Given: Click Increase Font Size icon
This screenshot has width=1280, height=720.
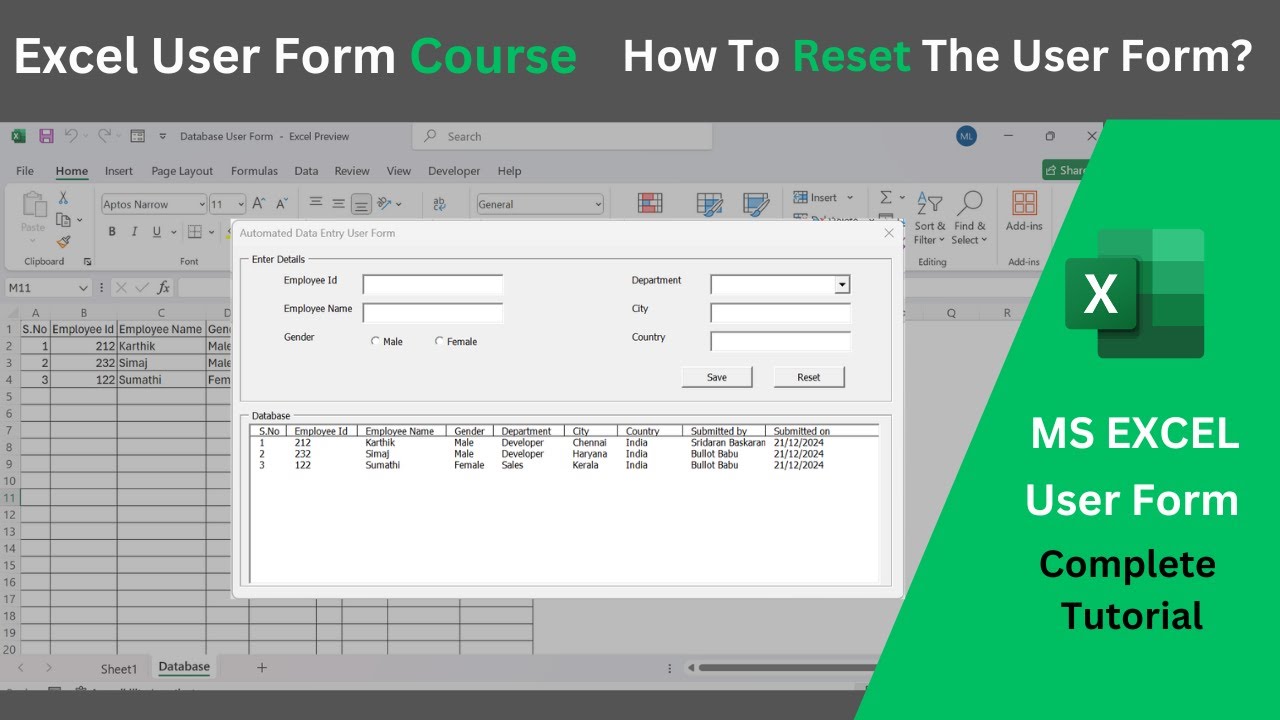Looking at the screenshot, I should pos(259,203).
